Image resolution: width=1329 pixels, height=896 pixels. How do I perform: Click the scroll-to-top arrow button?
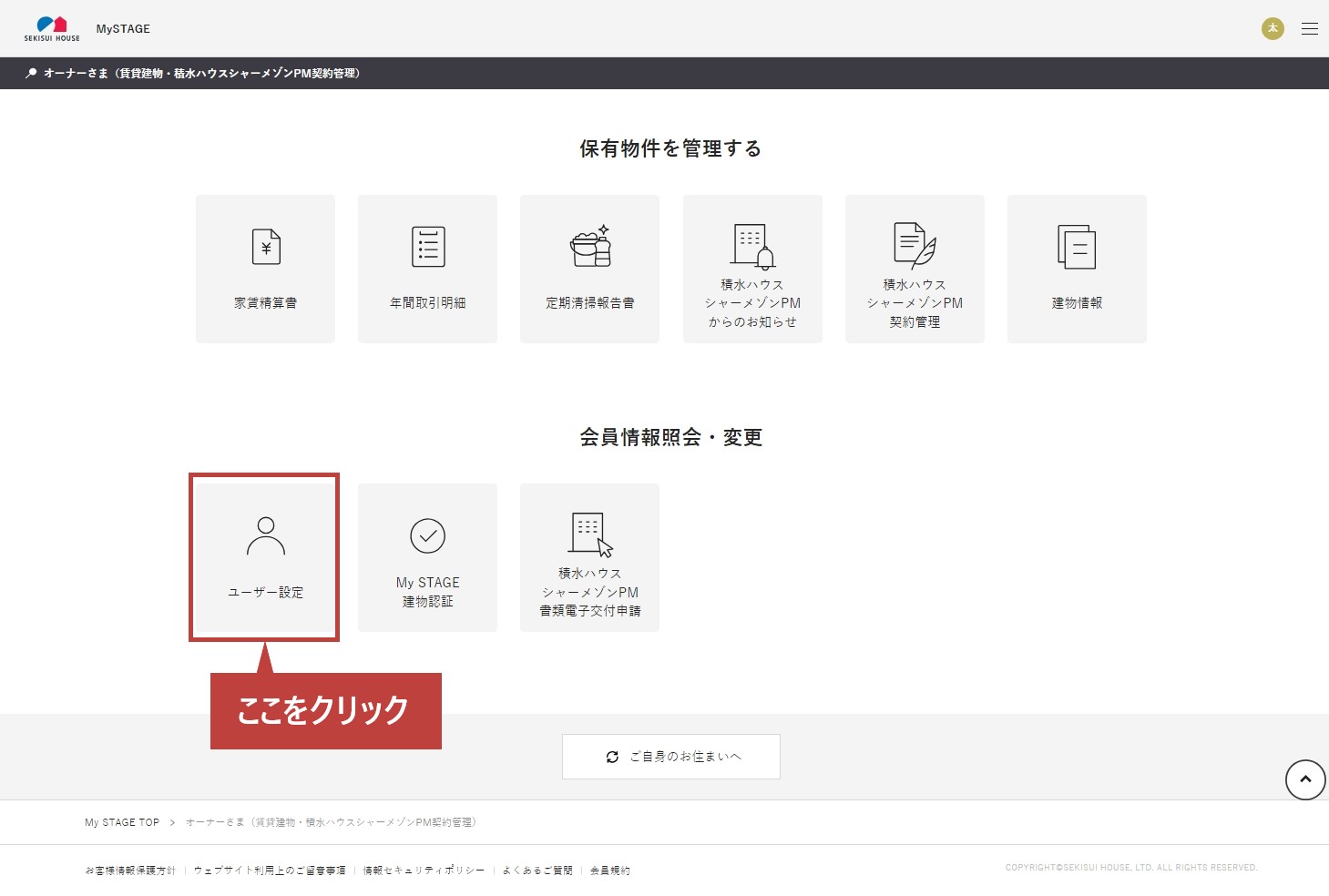1305,779
